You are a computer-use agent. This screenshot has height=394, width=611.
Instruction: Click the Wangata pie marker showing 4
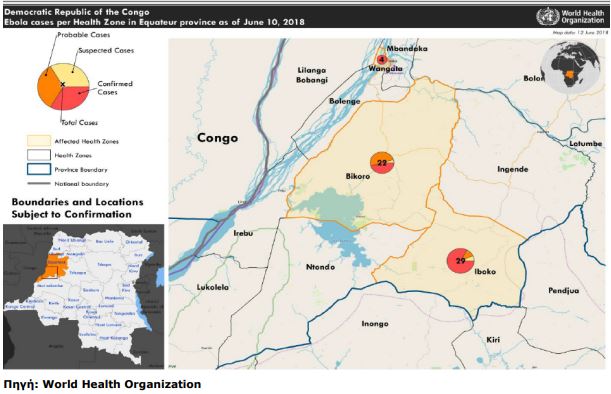[x=382, y=60]
